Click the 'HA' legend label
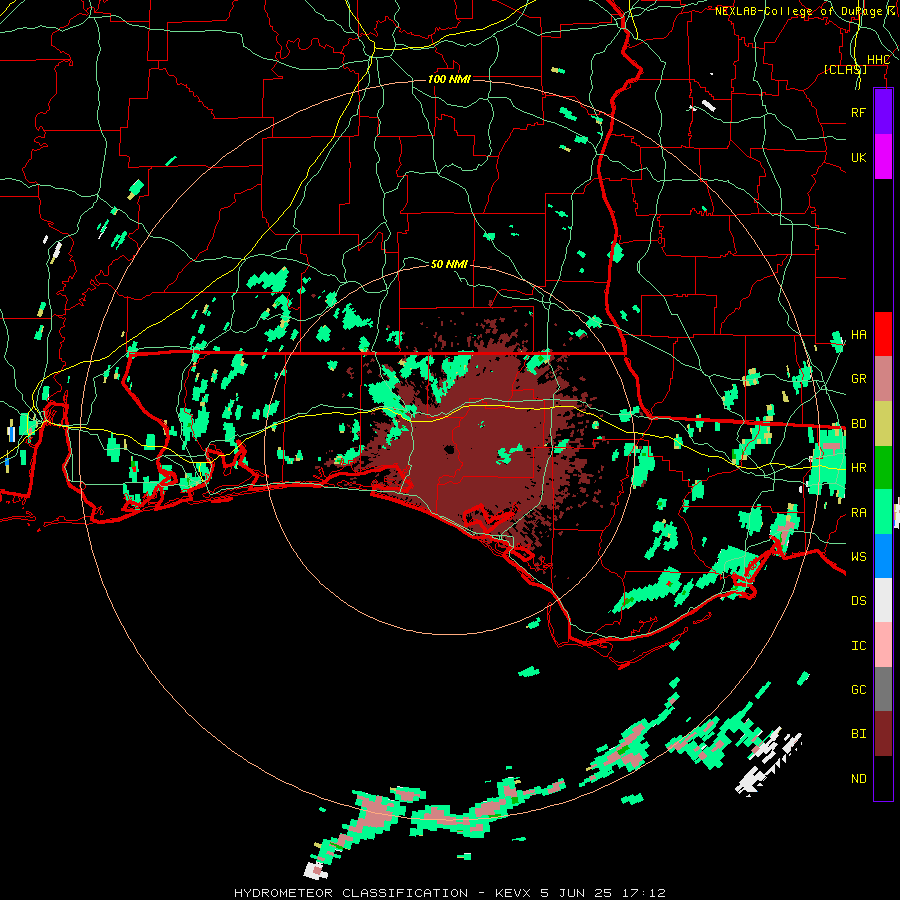900x900 pixels. click(x=858, y=335)
